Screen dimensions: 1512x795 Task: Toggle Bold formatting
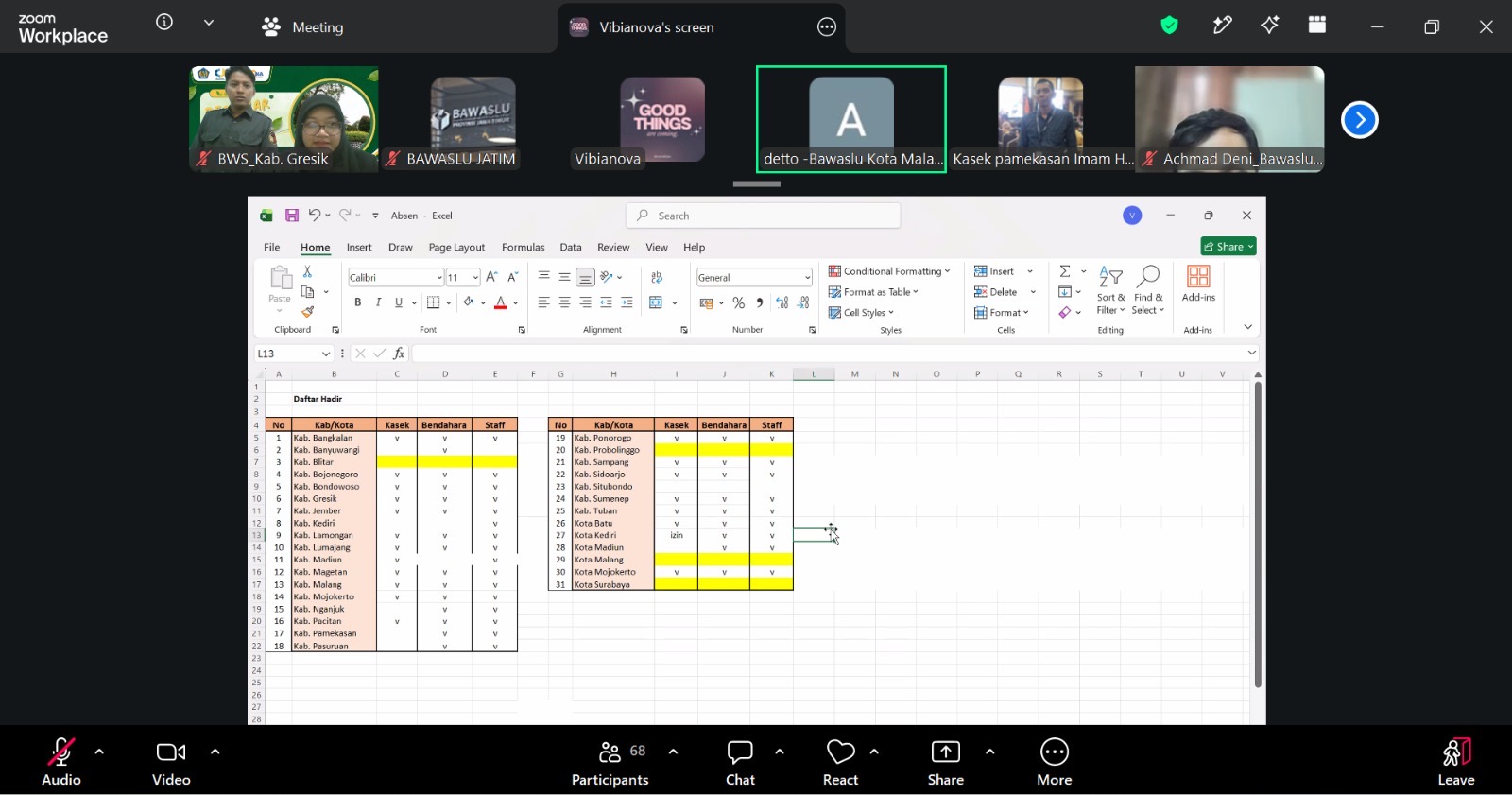(358, 302)
